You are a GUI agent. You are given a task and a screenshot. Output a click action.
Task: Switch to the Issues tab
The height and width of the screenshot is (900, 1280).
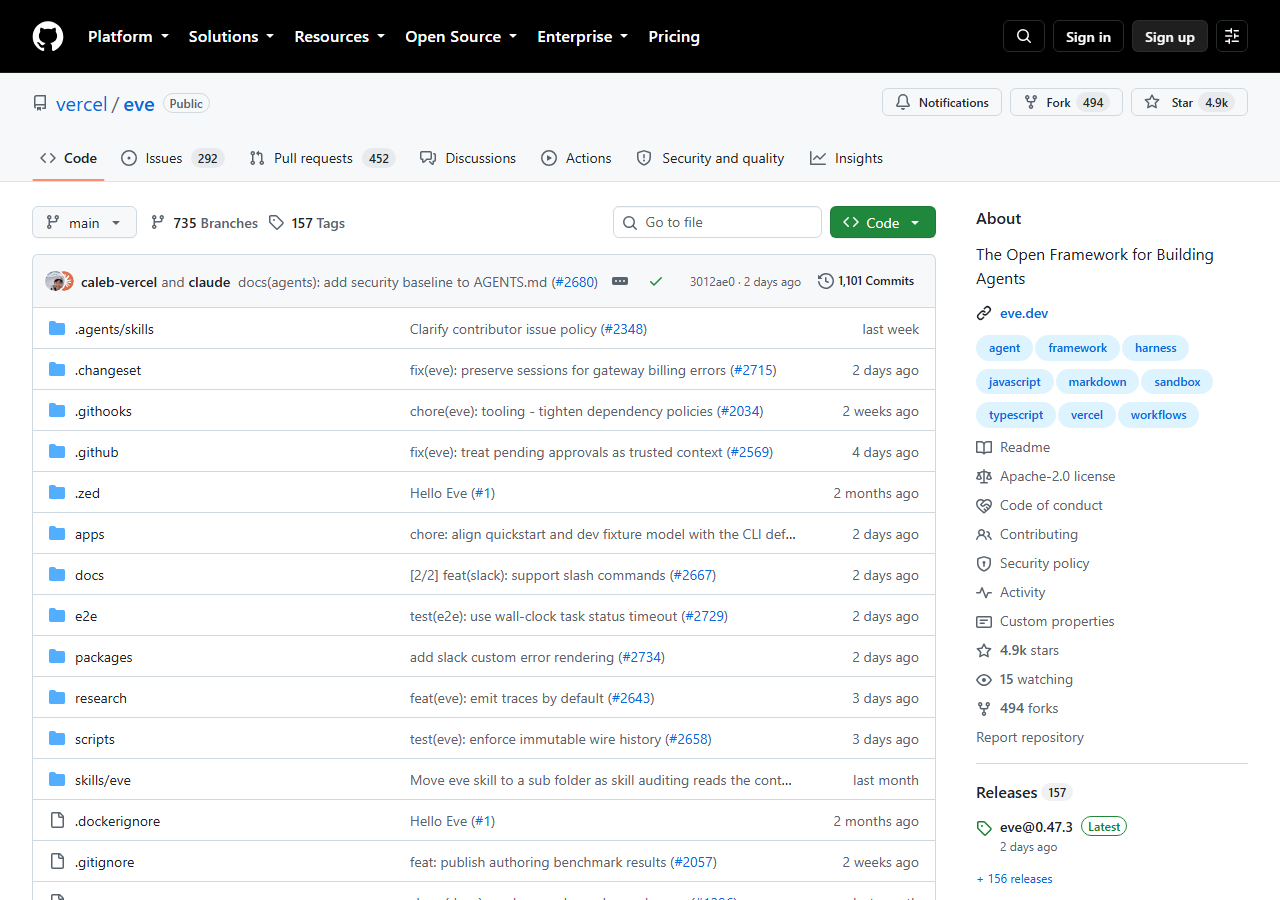[172, 158]
